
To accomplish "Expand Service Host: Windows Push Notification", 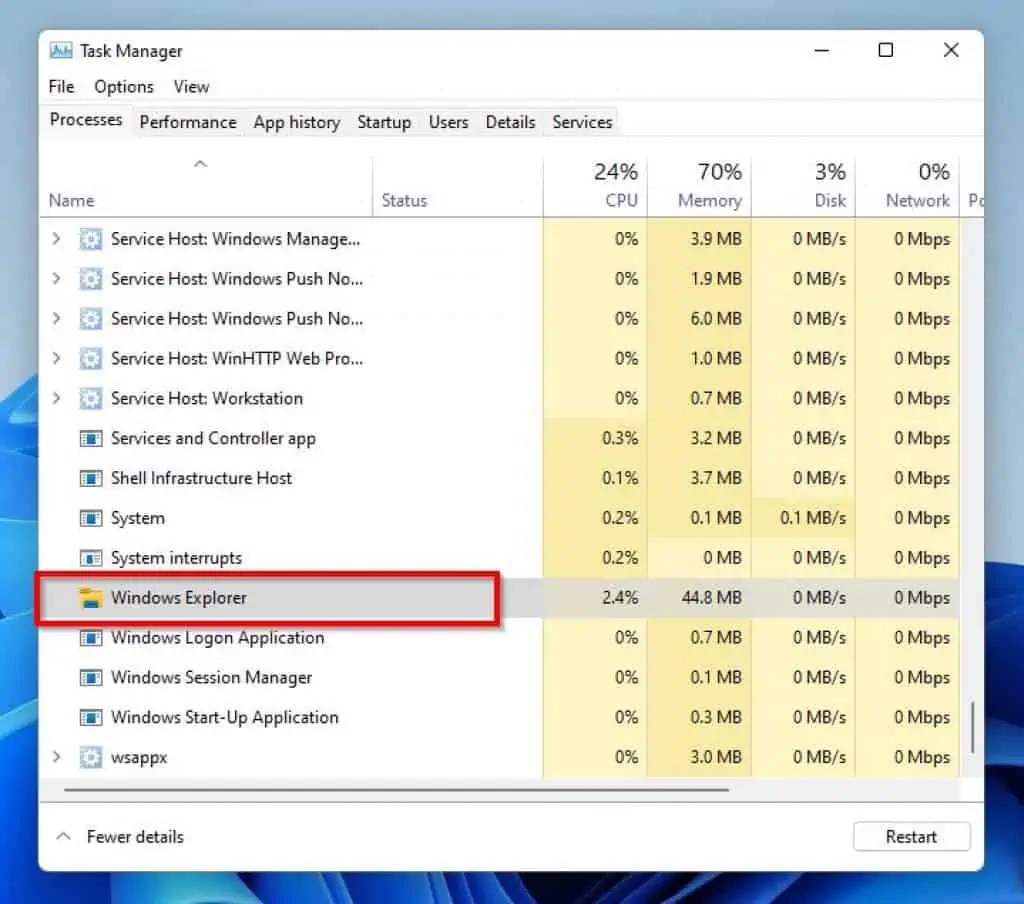I will (x=57, y=279).
